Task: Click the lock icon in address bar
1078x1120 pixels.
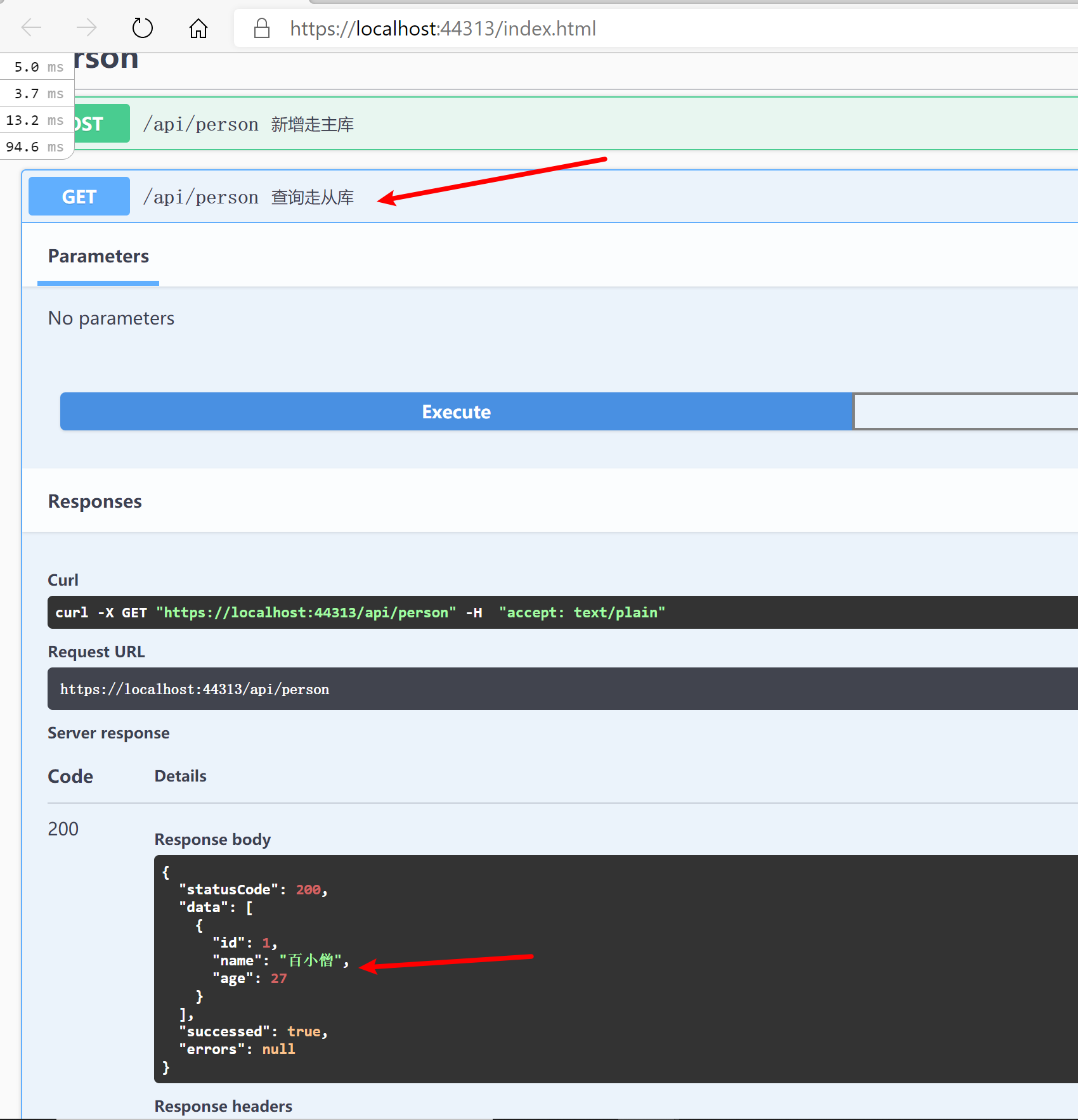Action: pyautogui.click(x=261, y=29)
